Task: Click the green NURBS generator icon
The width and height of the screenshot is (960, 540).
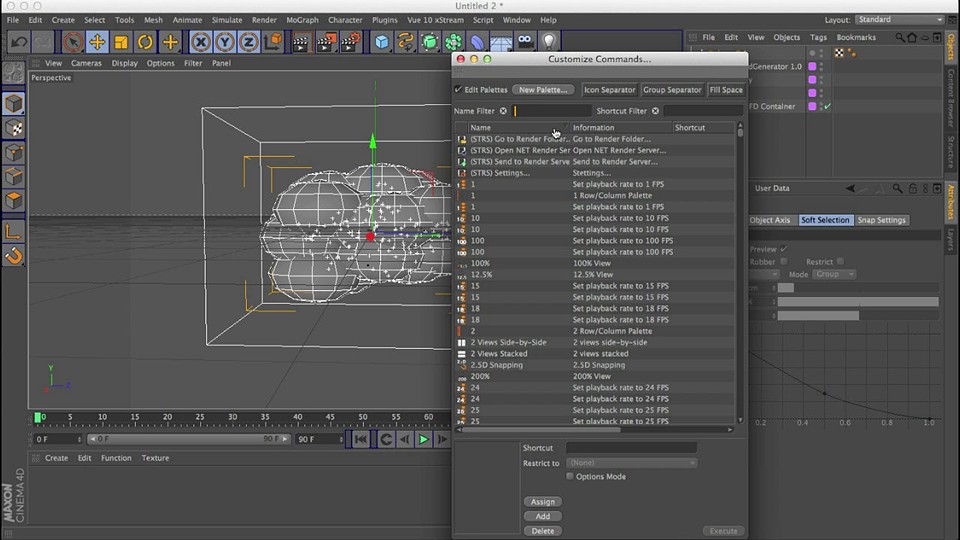Action: (429, 42)
